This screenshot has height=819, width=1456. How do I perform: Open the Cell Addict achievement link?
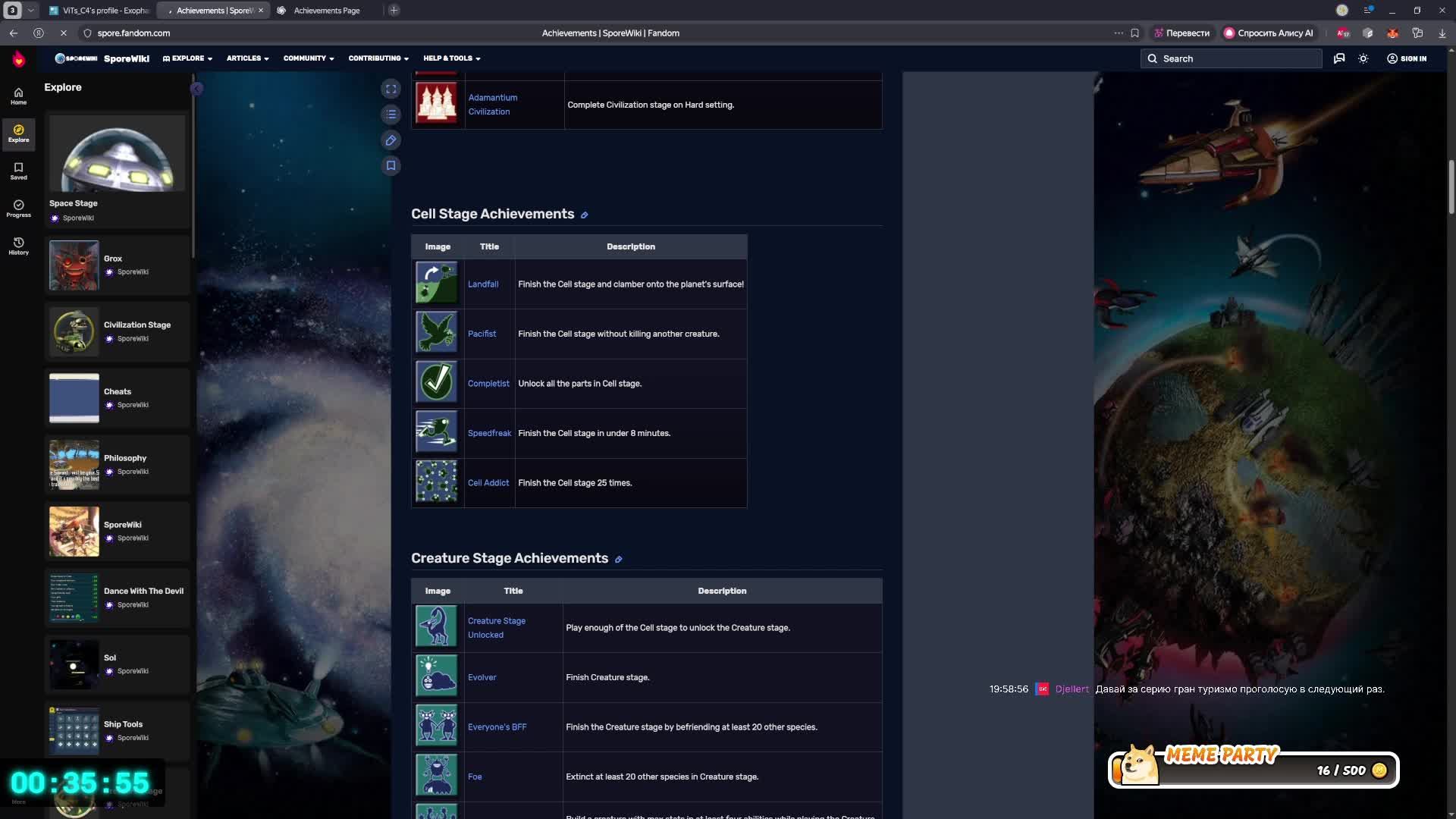[488, 483]
